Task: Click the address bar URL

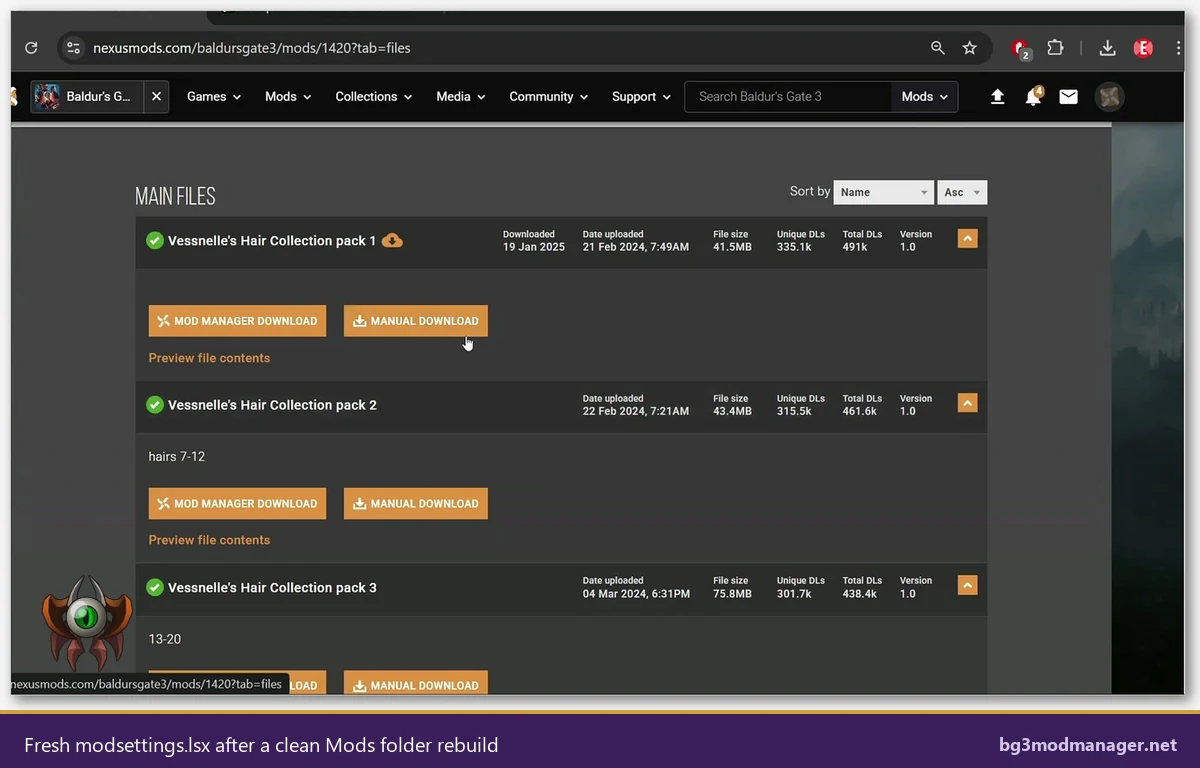Action: [252, 48]
